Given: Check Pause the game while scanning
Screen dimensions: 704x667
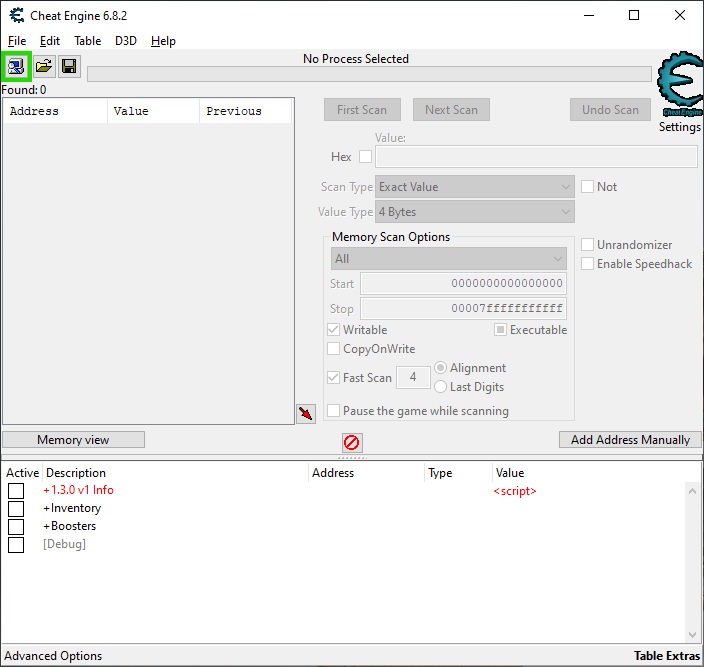Looking at the screenshot, I should click(333, 411).
